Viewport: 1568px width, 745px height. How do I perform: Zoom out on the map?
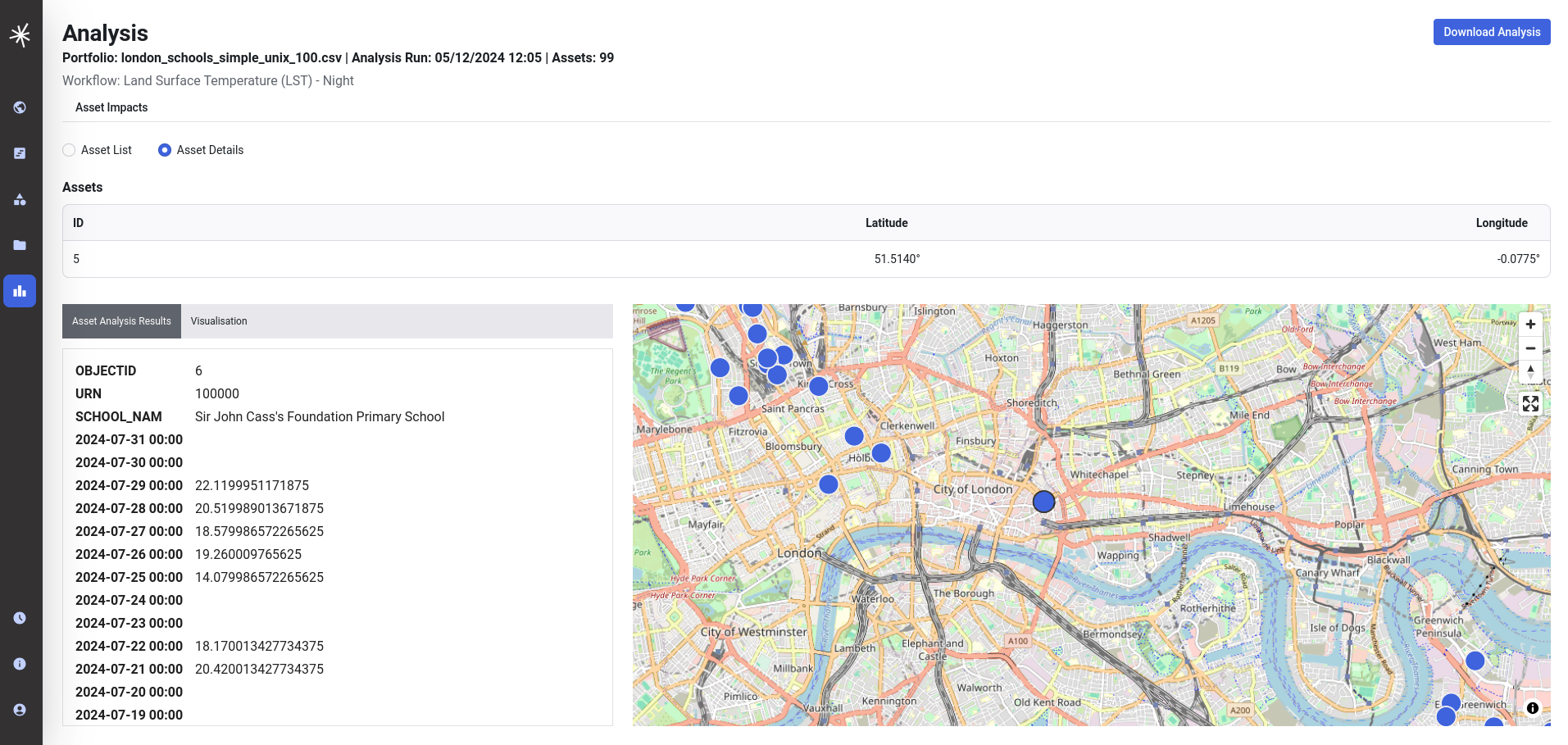1530,348
